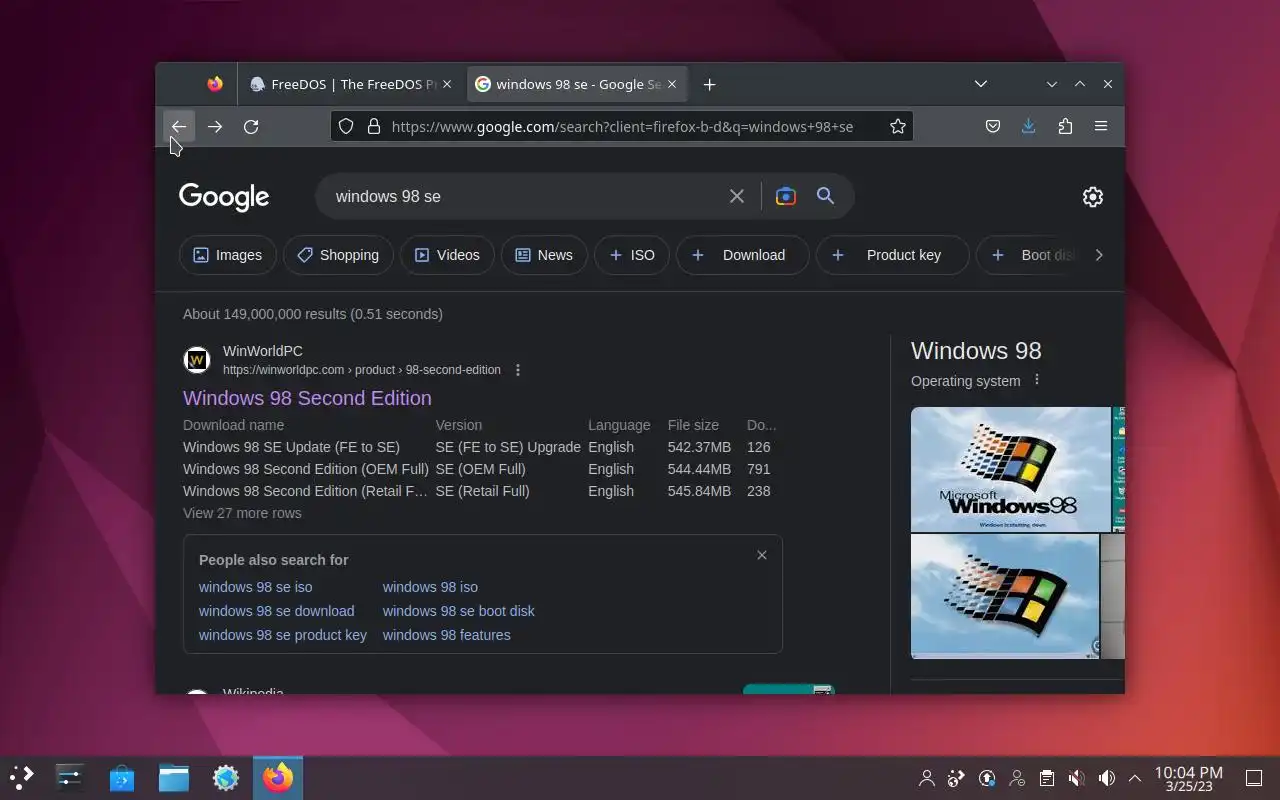
Task: Open Firefox extensions puzzle icon
Action: tap(1065, 127)
